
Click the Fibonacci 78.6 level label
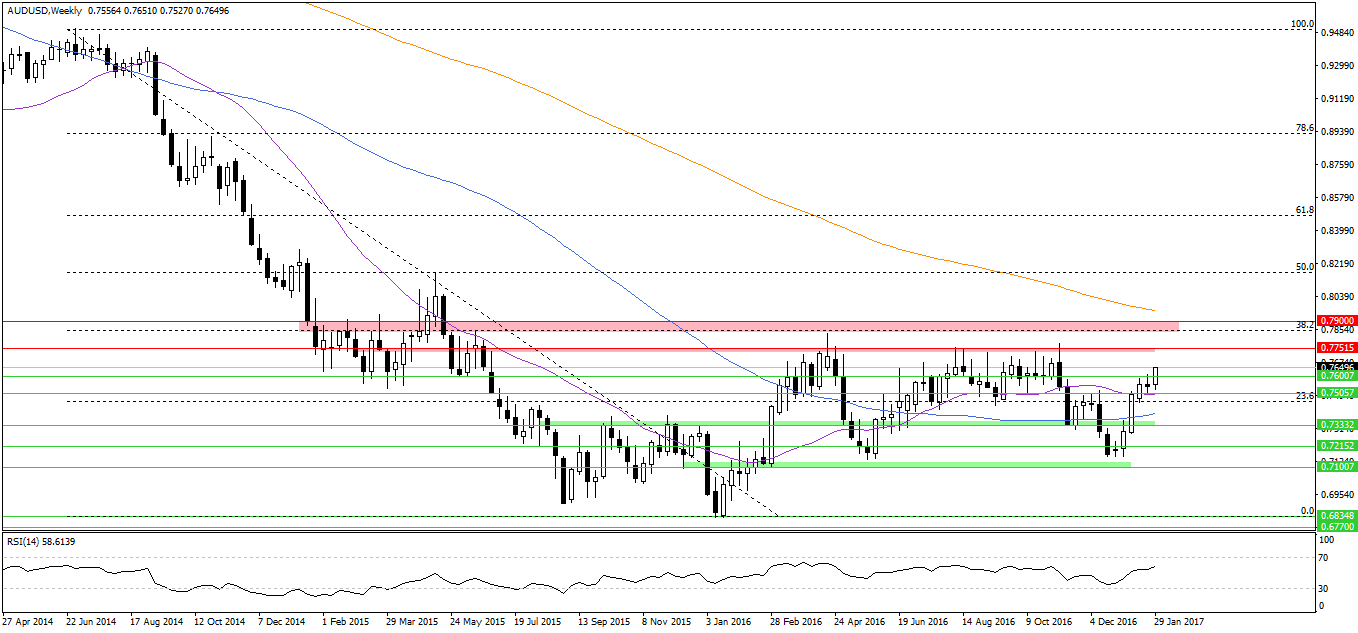[1303, 128]
